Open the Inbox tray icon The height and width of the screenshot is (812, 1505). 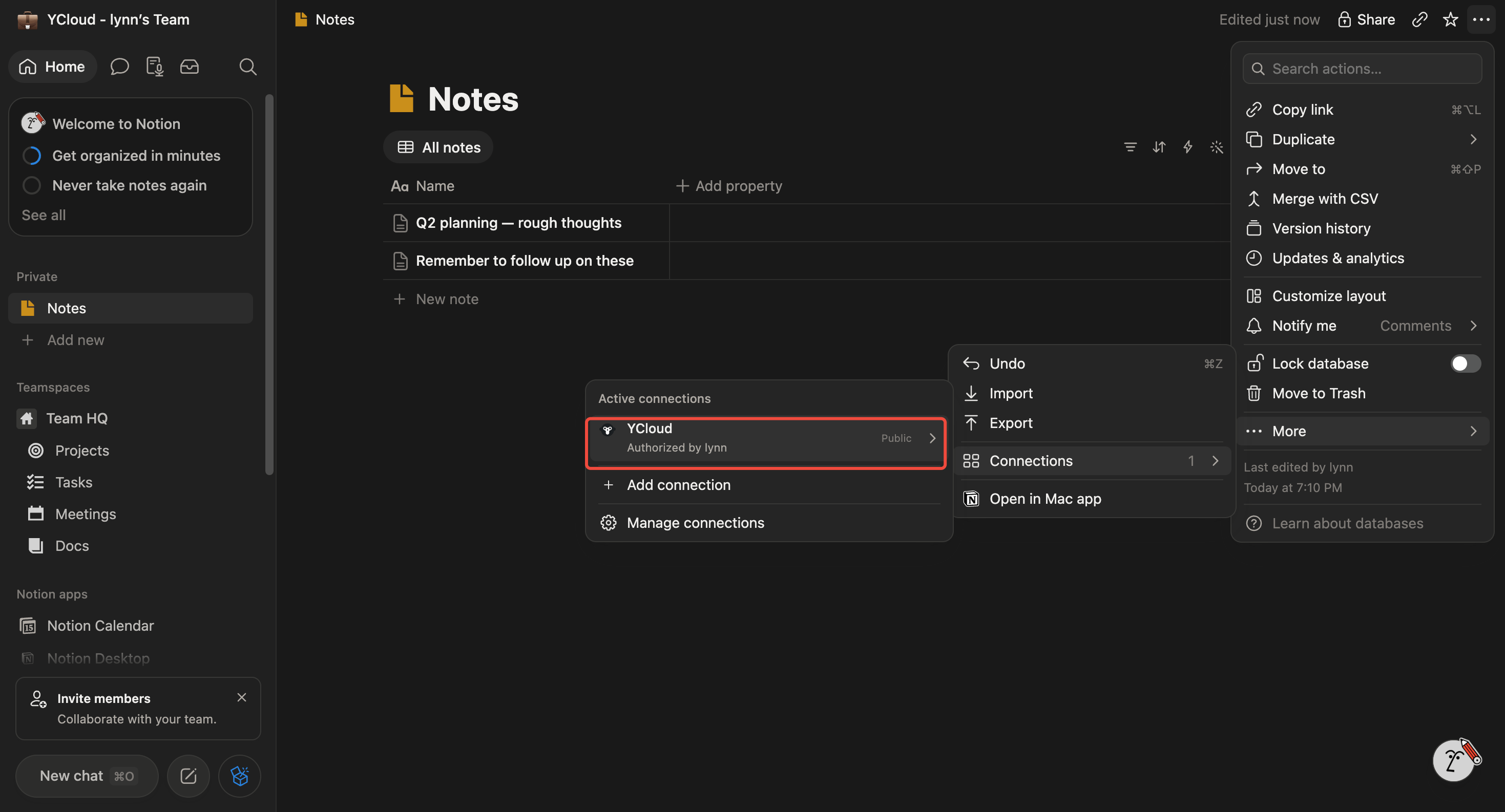[190, 67]
